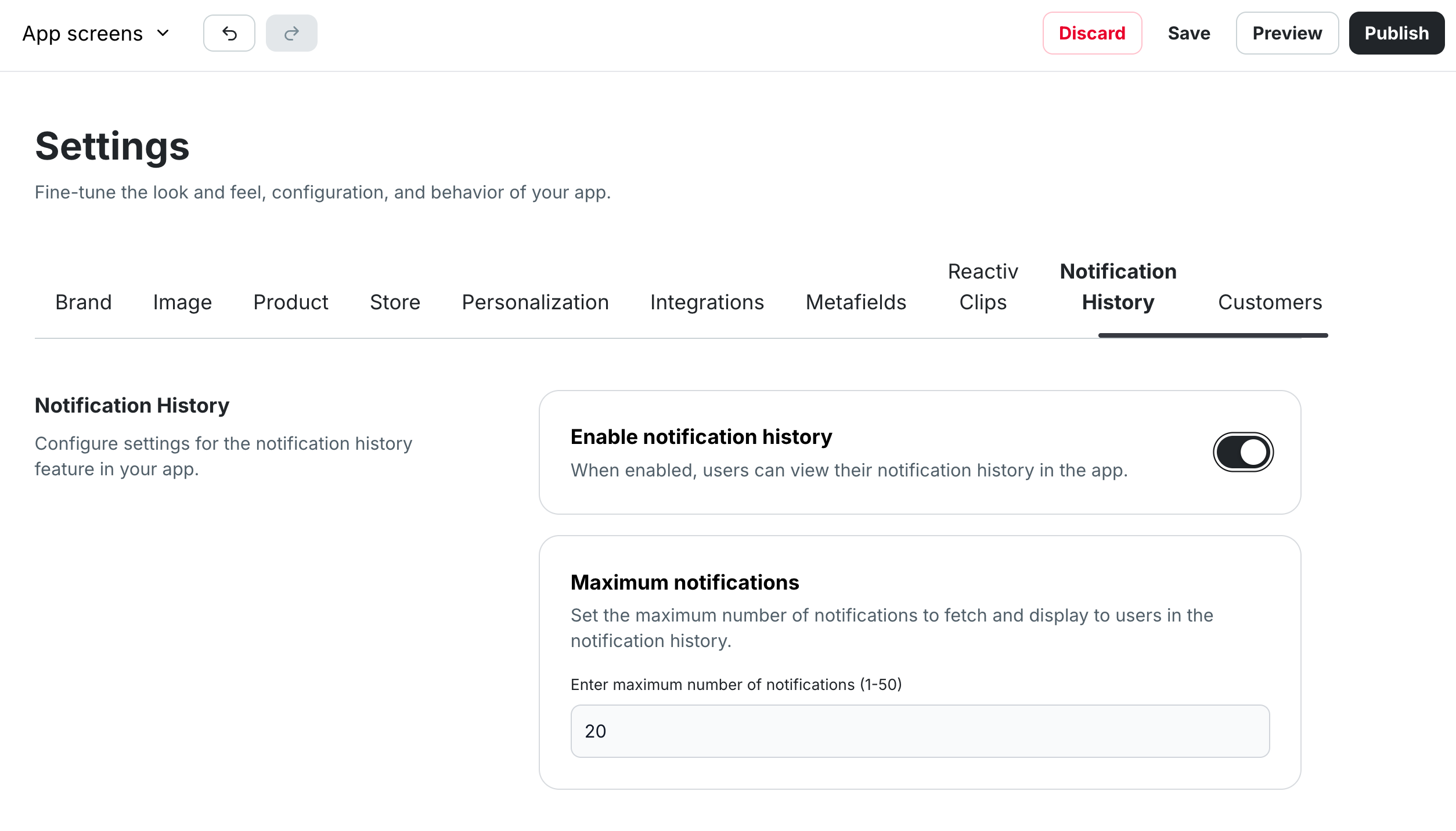The height and width of the screenshot is (831, 1456).
Task: Go to the Customers tab
Action: click(x=1270, y=302)
